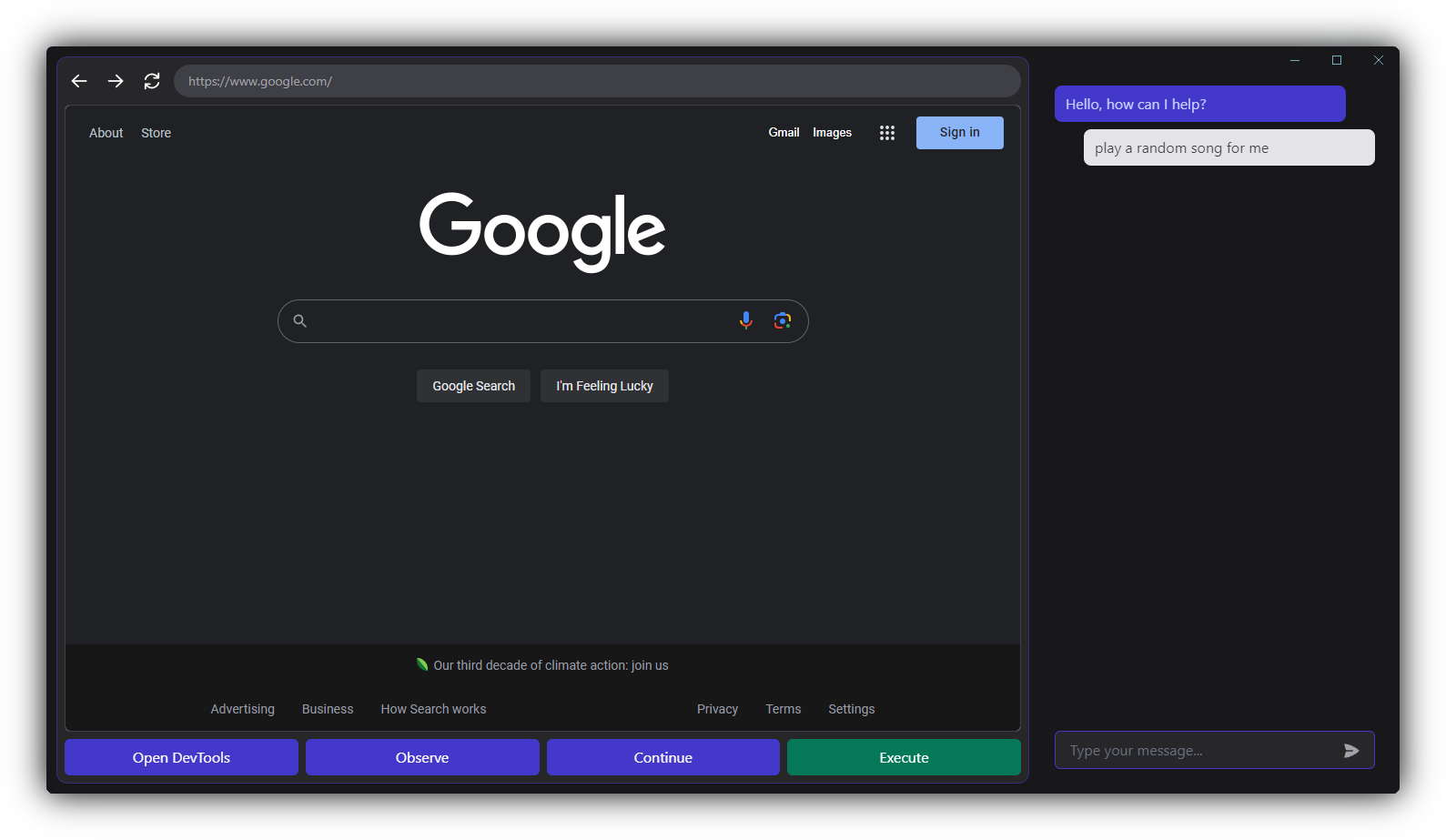Send the chat message with arrow icon

pos(1351,751)
